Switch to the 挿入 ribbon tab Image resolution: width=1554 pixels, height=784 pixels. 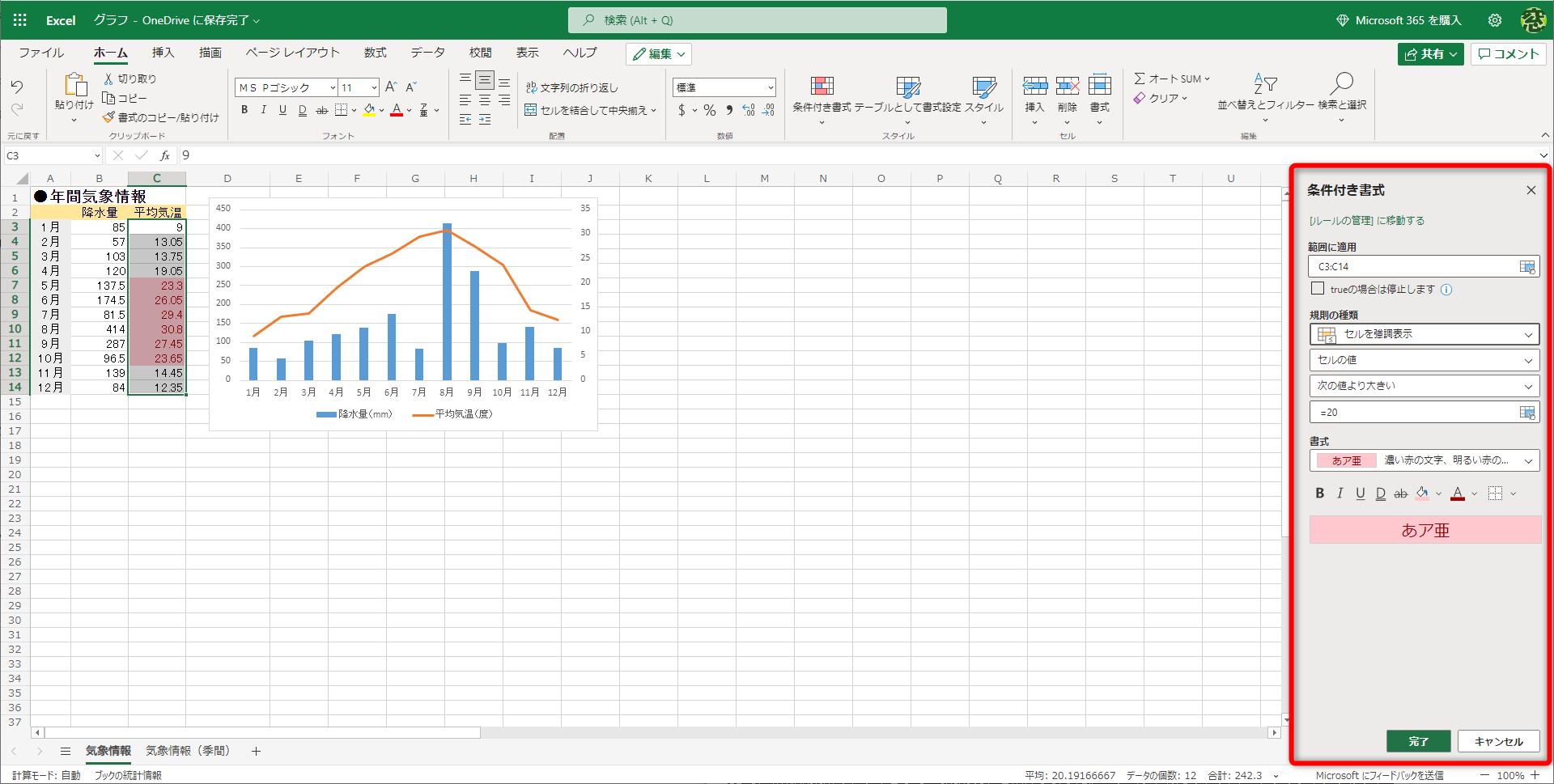point(163,53)
